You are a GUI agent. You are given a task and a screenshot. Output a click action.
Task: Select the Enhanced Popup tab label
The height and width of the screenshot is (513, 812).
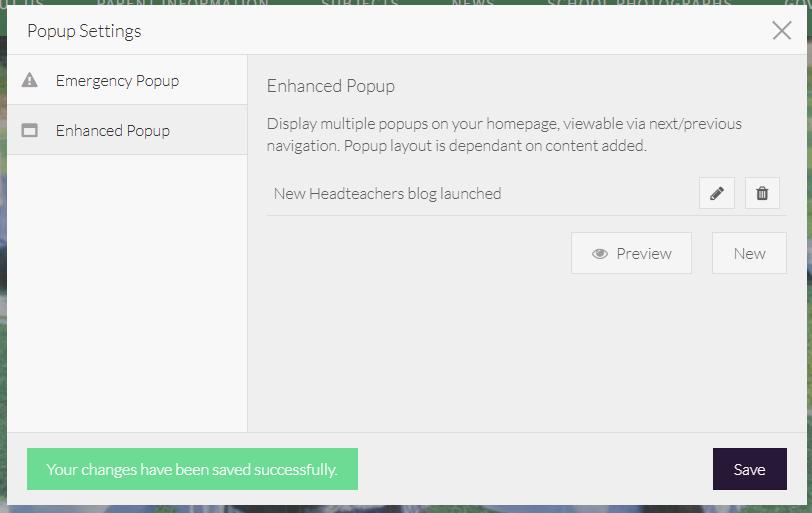click(113, 130)
